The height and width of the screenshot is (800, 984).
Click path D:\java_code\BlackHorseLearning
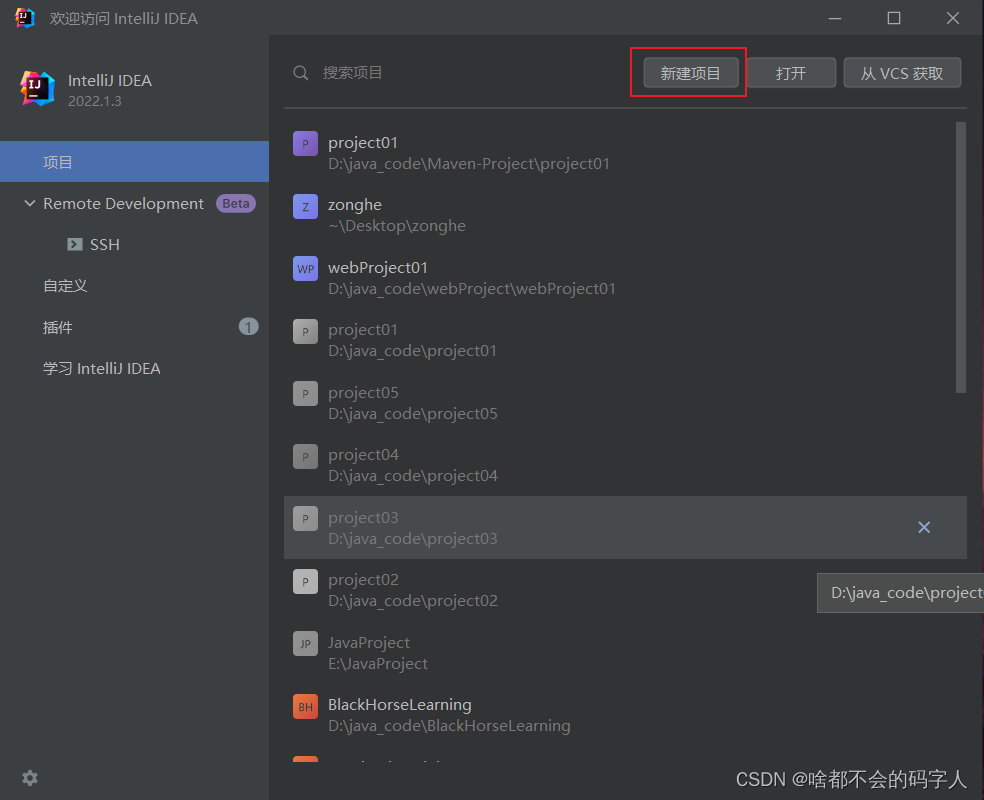(x=449, y=726)
